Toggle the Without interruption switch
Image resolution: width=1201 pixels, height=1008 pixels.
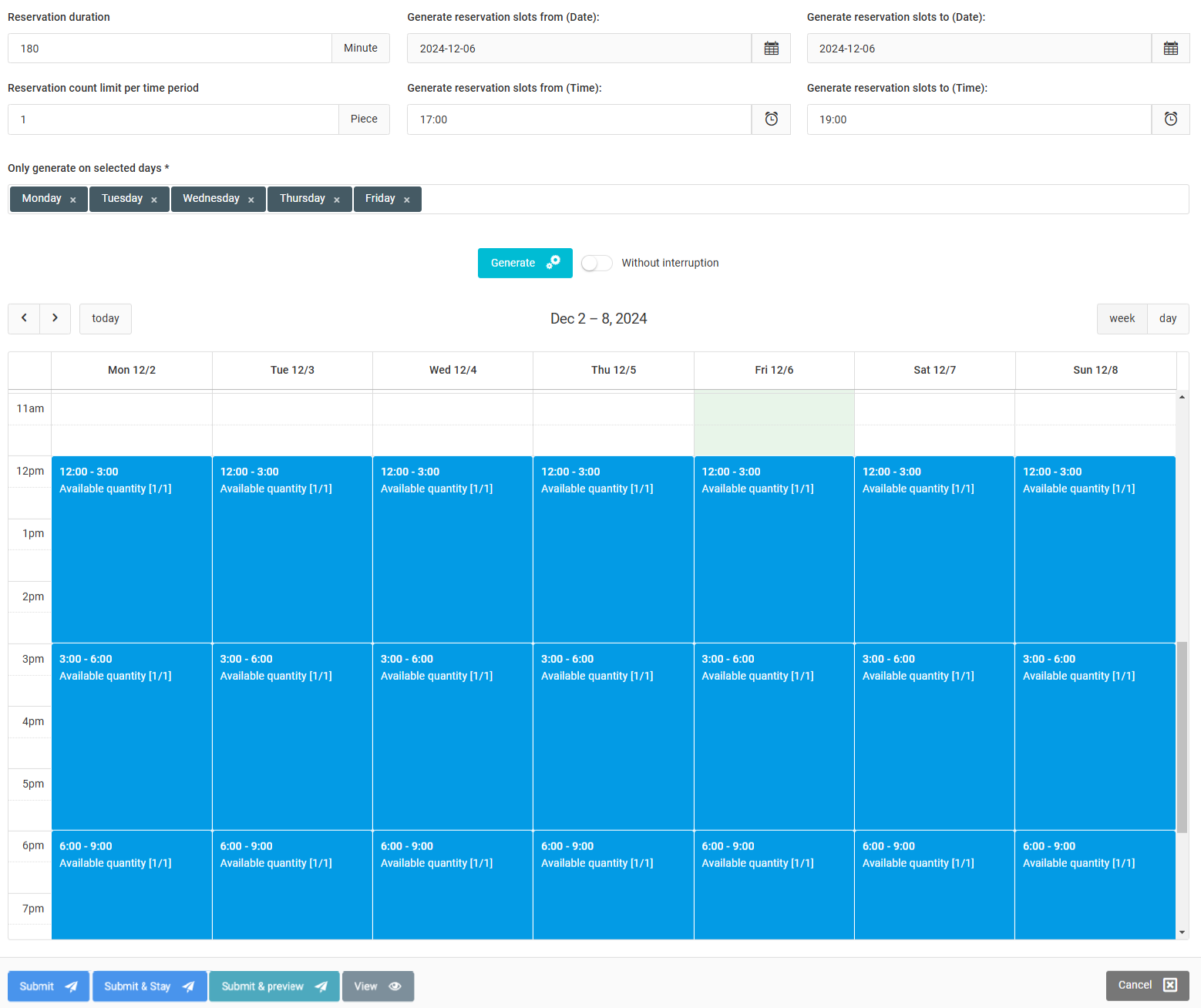(597, 264)
